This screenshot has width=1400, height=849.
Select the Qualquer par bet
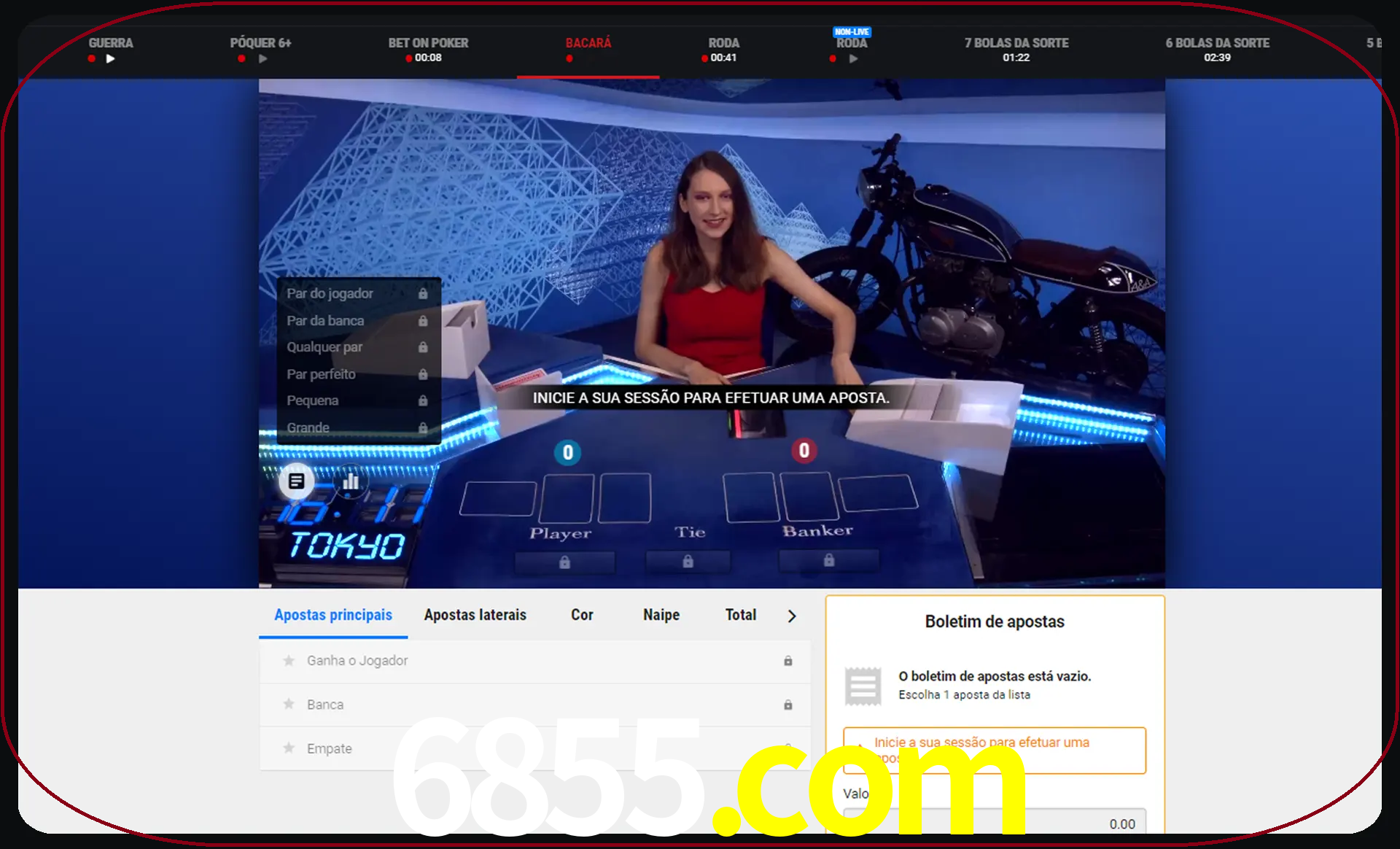click(x=359, y=347)
